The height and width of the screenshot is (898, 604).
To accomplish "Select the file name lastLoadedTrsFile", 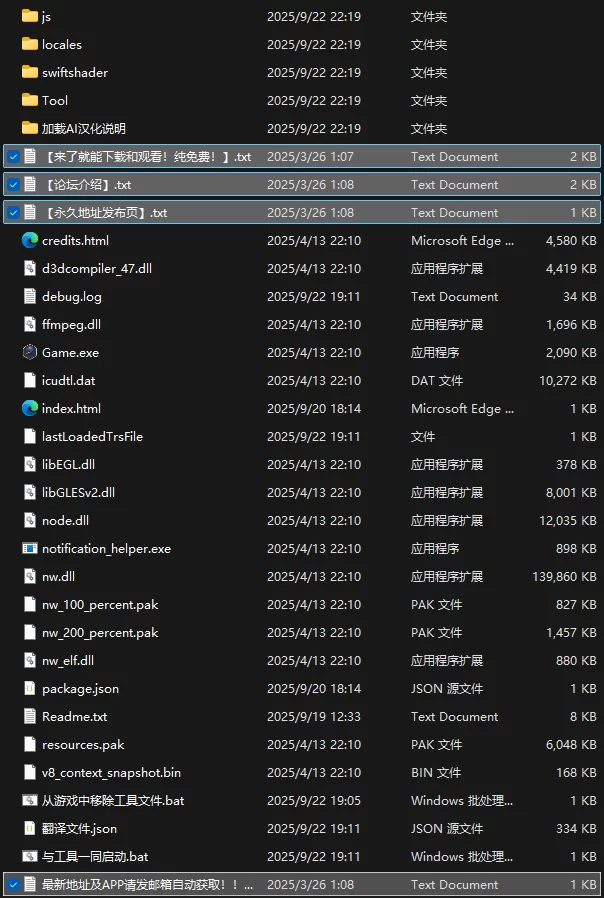I will [92, 436].
